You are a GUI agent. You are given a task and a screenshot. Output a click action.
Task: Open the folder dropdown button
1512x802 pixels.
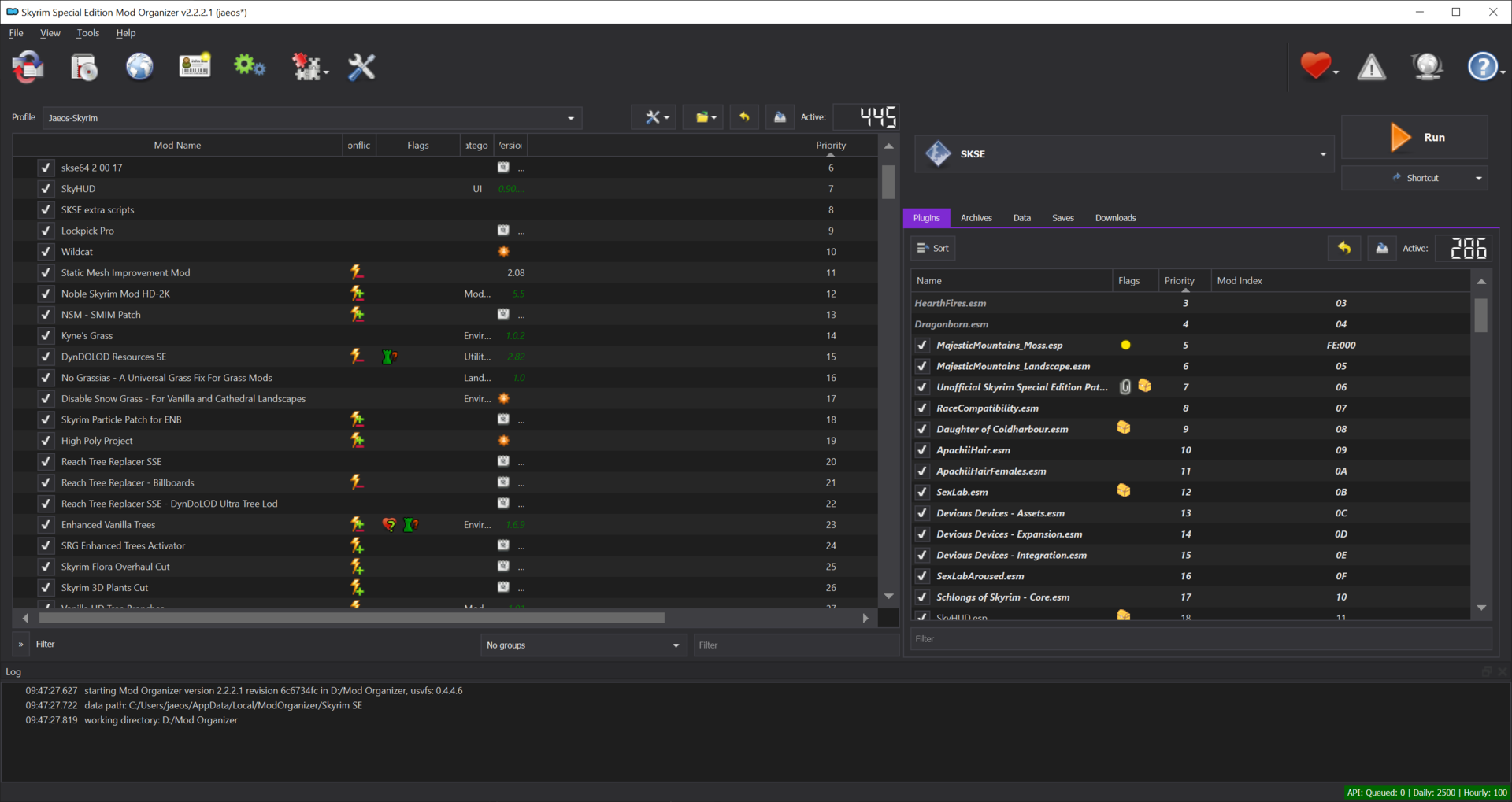(704, 117)
